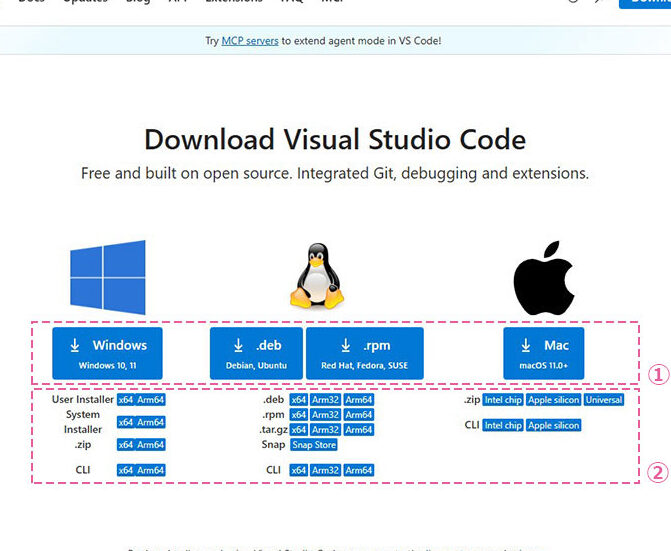Choose x64 for Linux .tar.gz archive
The image size is (671, 551).
(298, 430)
